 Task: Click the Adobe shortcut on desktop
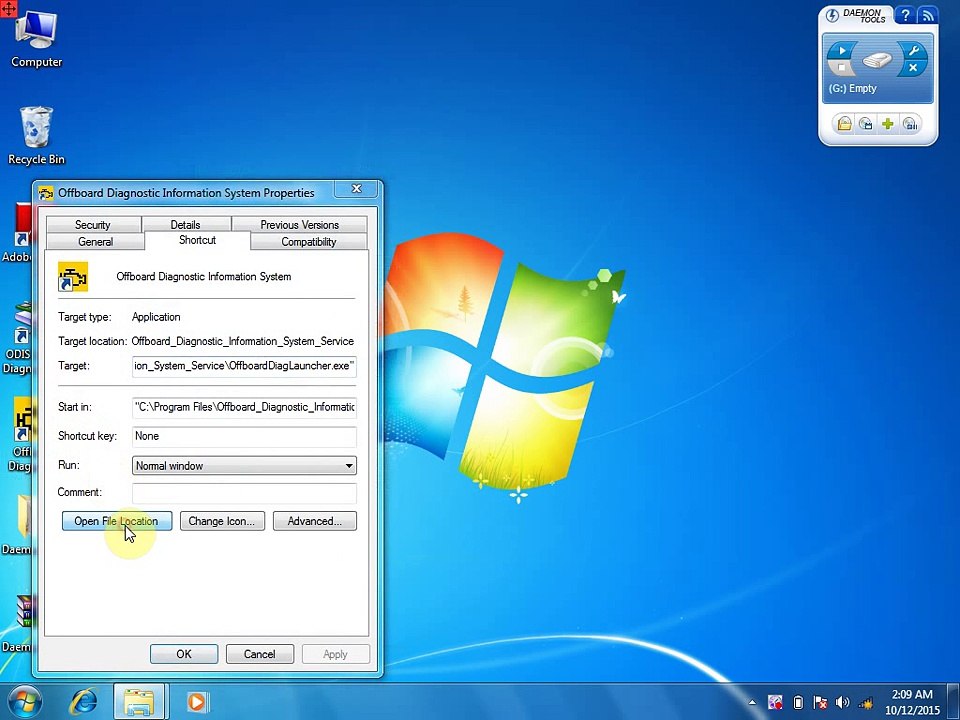(17, 233)
